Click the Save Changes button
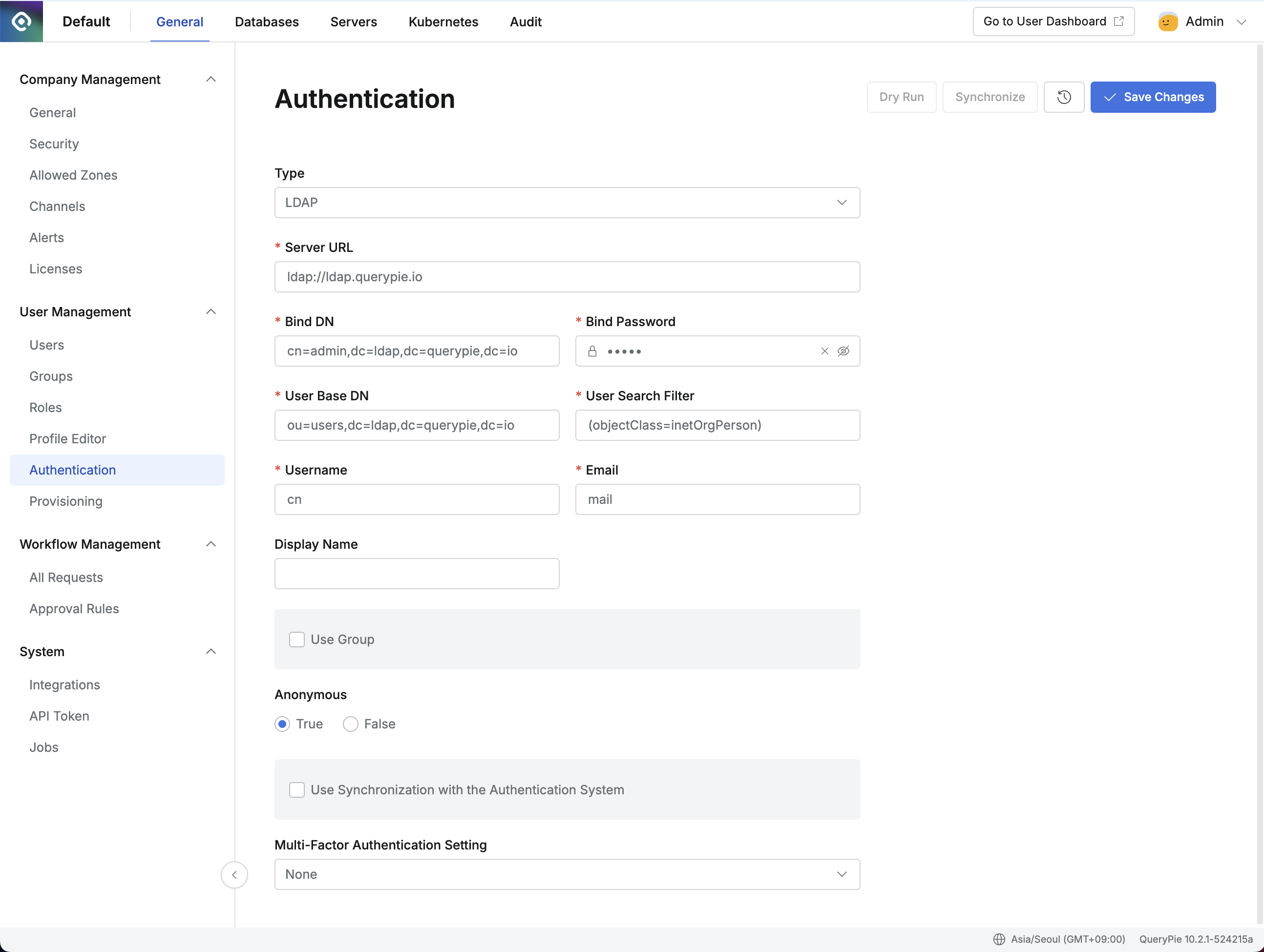The height and width of the screenshot is (952, 1264). [x=1153, y=97]
